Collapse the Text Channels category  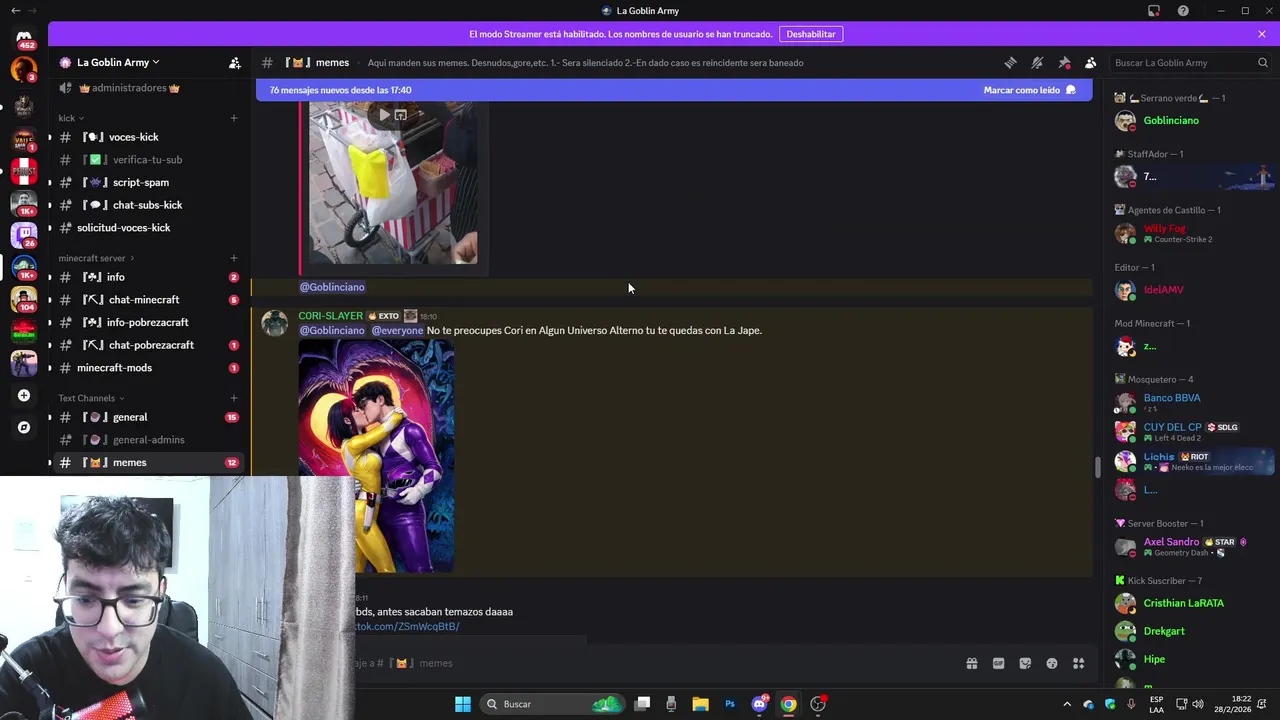(x=90, y=398)
